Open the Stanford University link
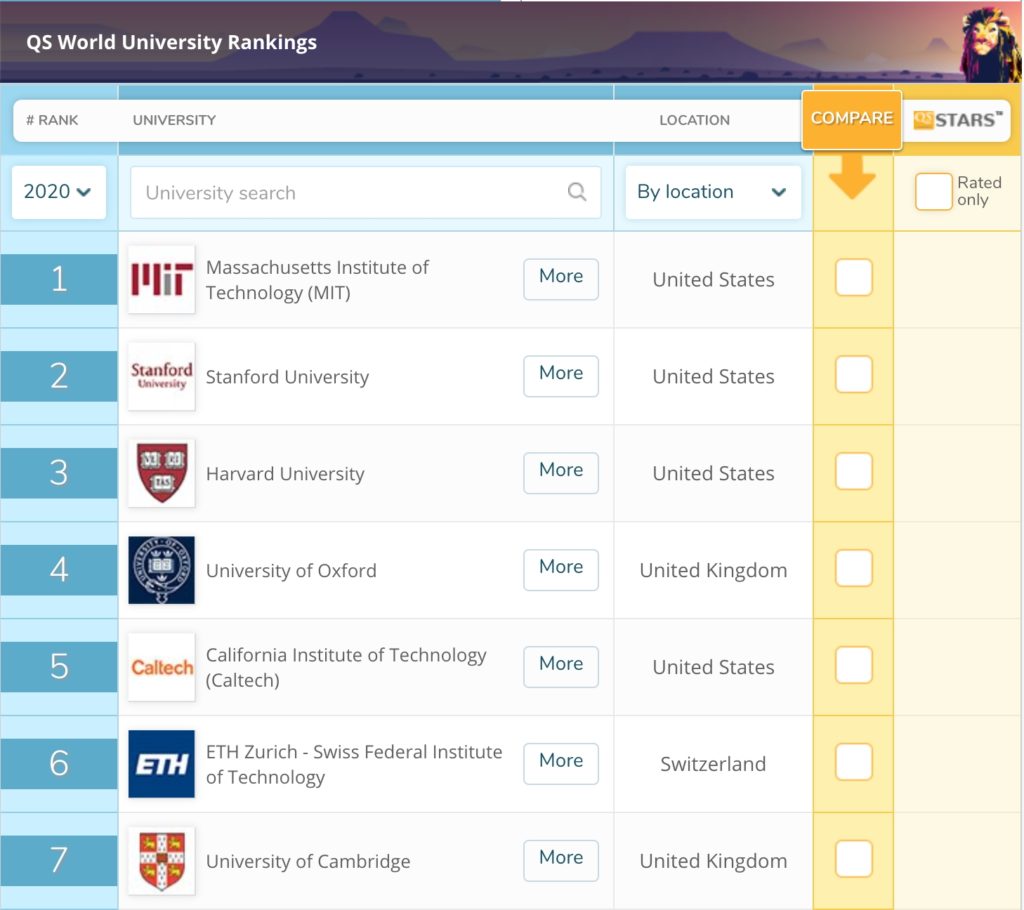Screen dimensions: 1024x910 coord(287,377)
